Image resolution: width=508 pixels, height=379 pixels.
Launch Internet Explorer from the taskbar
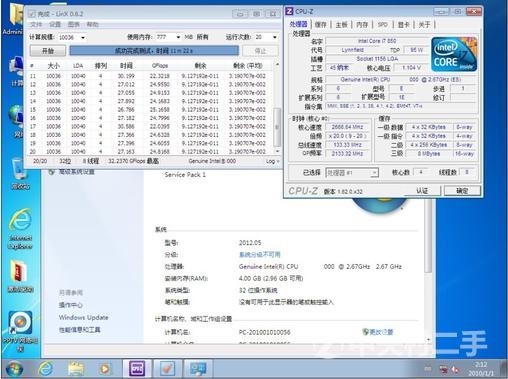46,369
